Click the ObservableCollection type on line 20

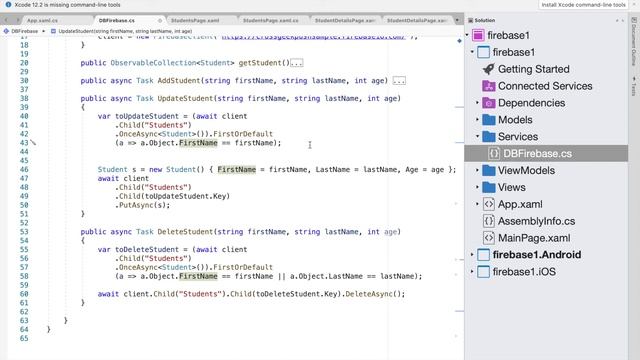153,63
